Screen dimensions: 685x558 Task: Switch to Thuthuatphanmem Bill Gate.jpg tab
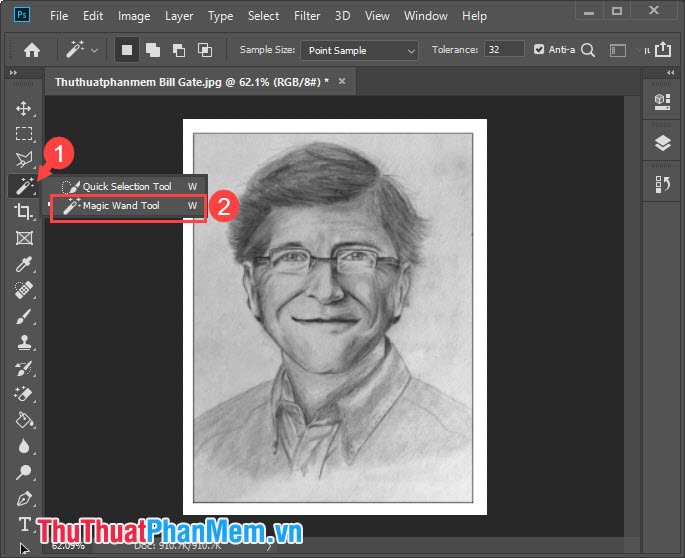coord(192,82)
